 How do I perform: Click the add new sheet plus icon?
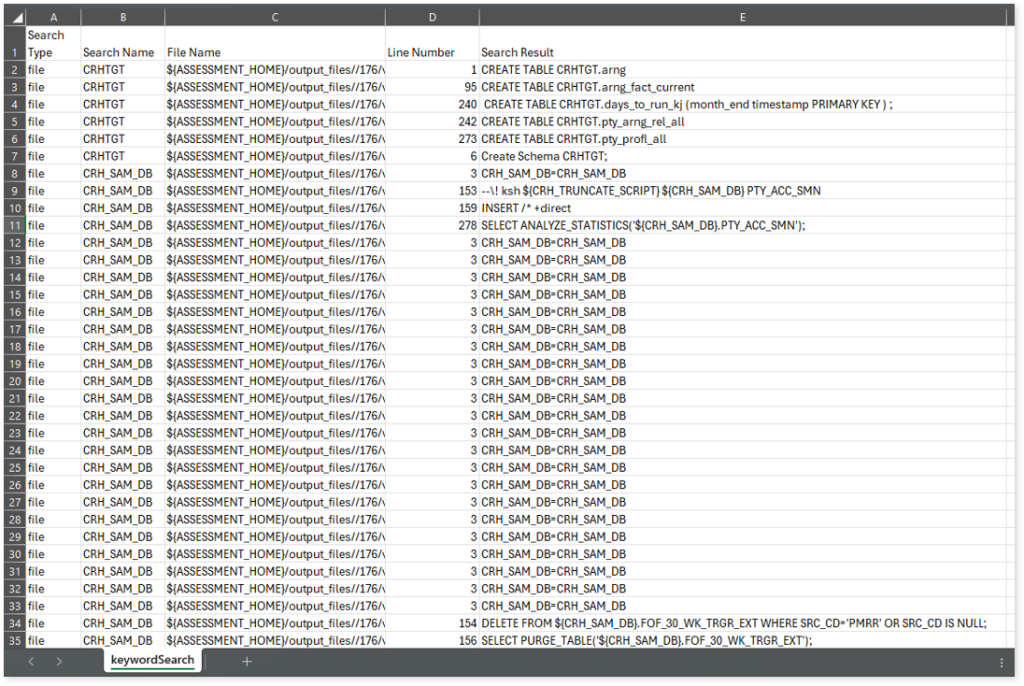[x=246, y=661]
